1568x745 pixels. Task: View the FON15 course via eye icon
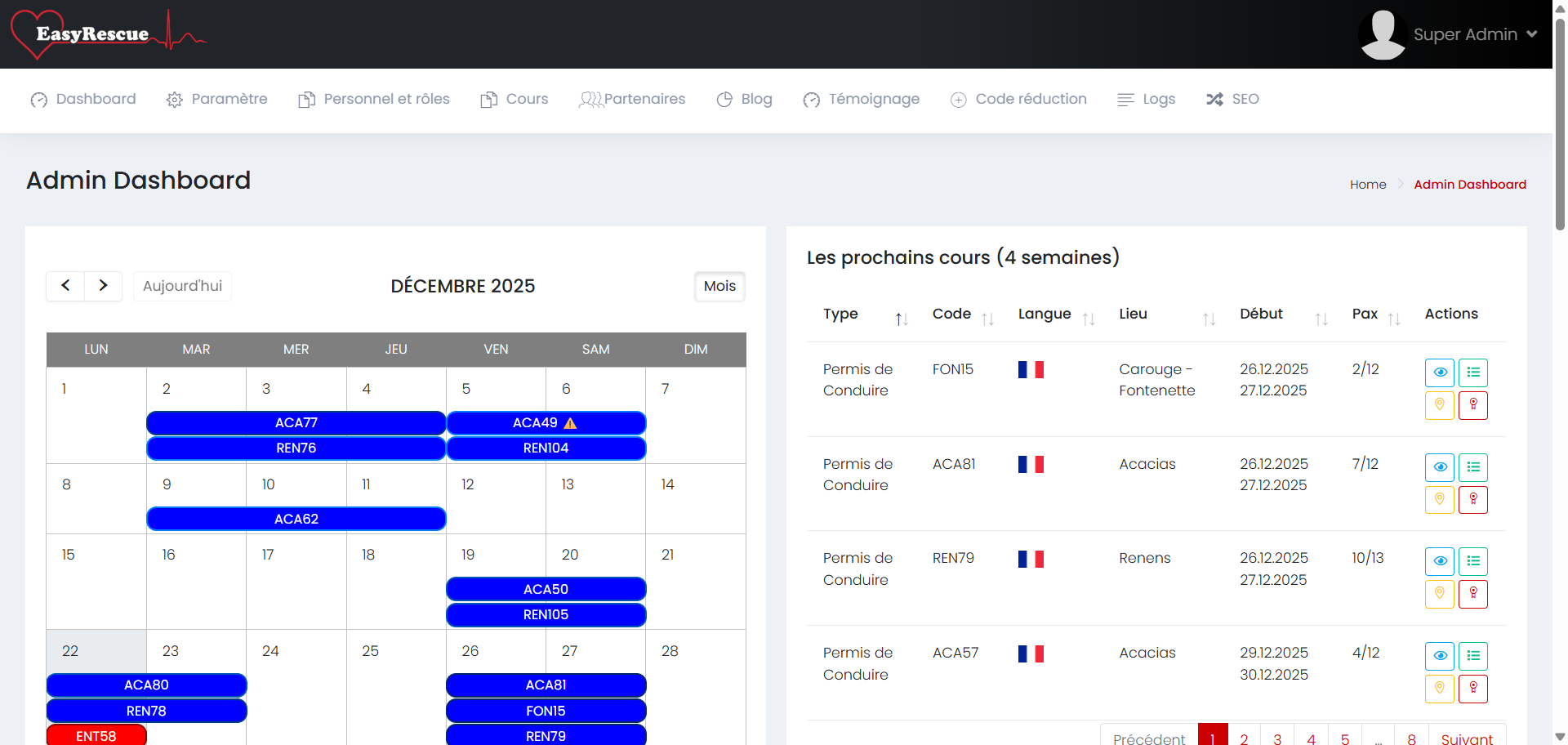[1439, 372]
